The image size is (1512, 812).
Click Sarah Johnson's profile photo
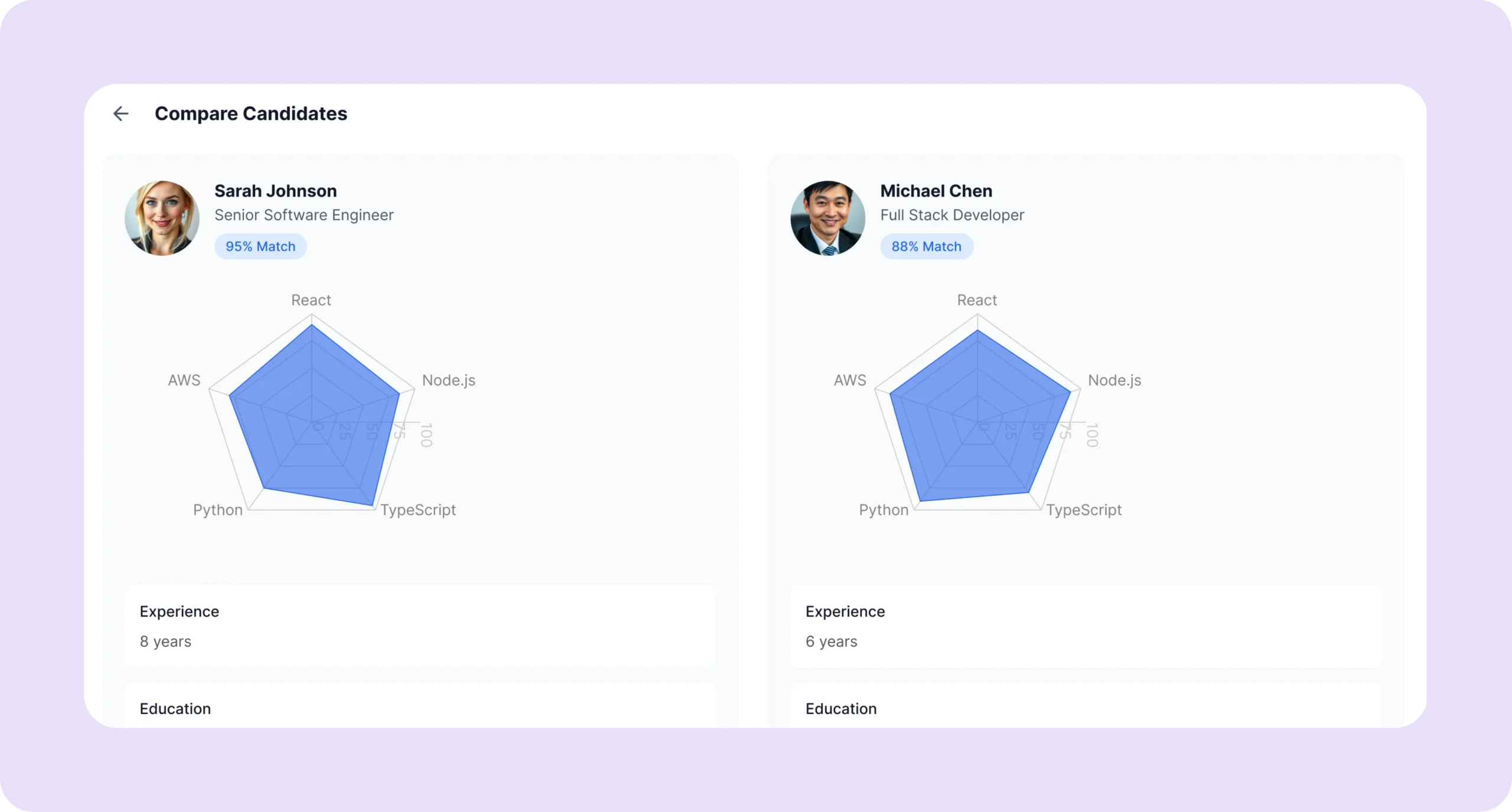coord(162,218)
